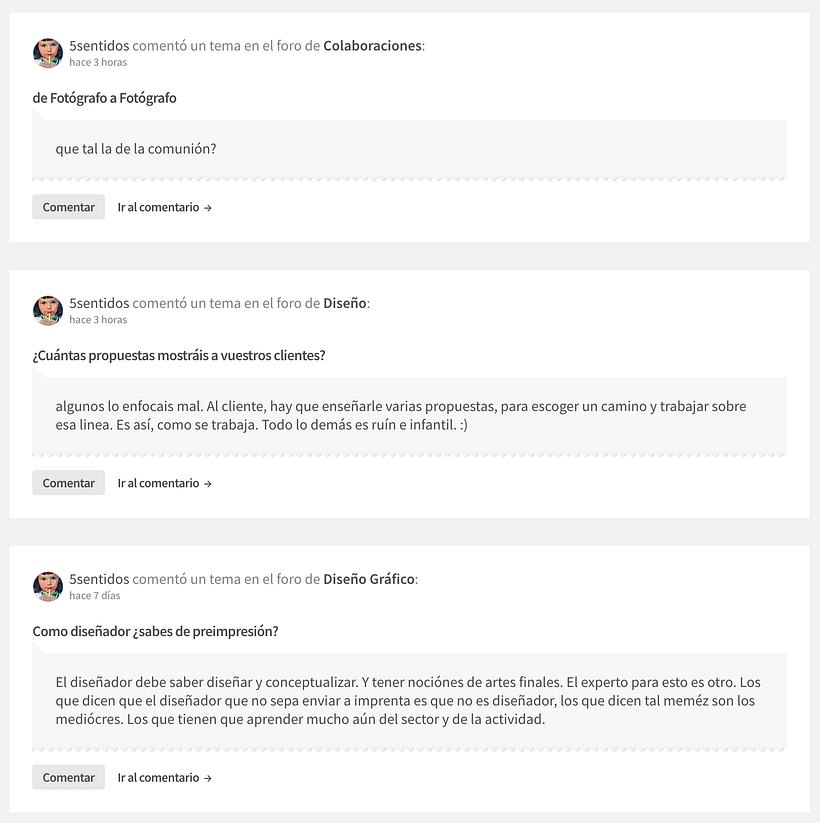Click Comentar under the comunión comment
This screenshot has width=820, height=823.
69,207
